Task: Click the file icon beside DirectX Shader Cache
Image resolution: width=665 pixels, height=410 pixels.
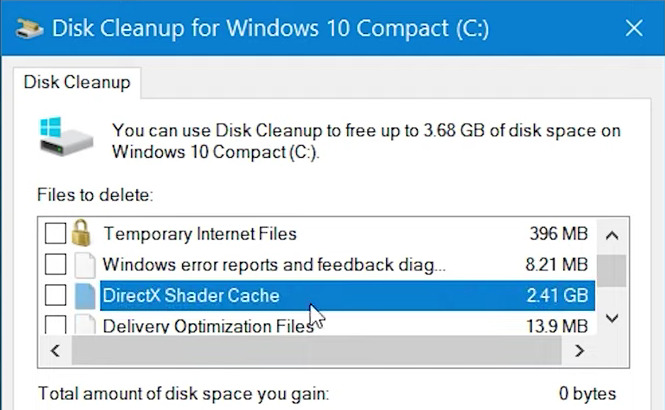Action: 84,295
